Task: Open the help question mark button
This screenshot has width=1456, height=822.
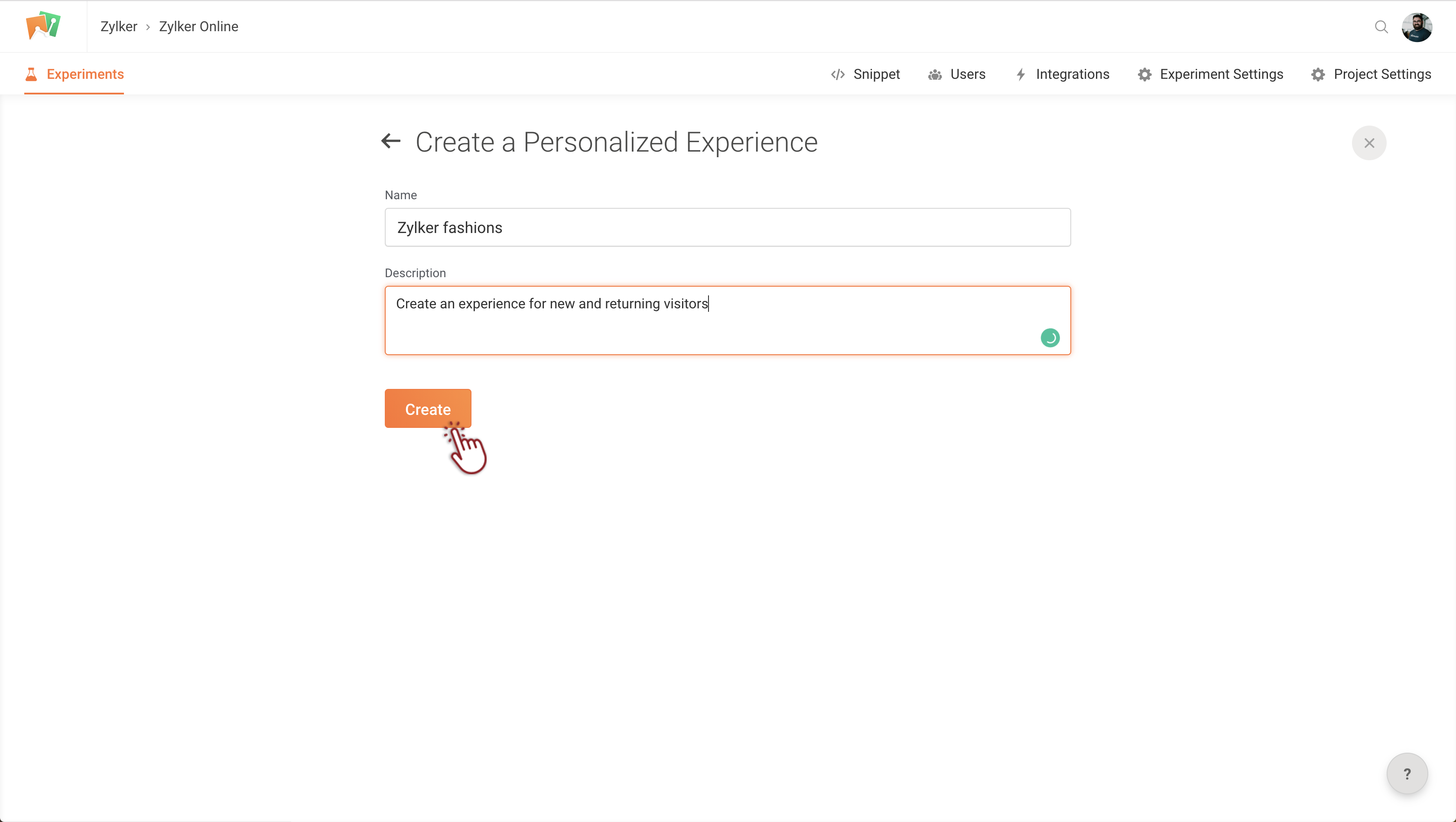Action: click(1406, 773)
